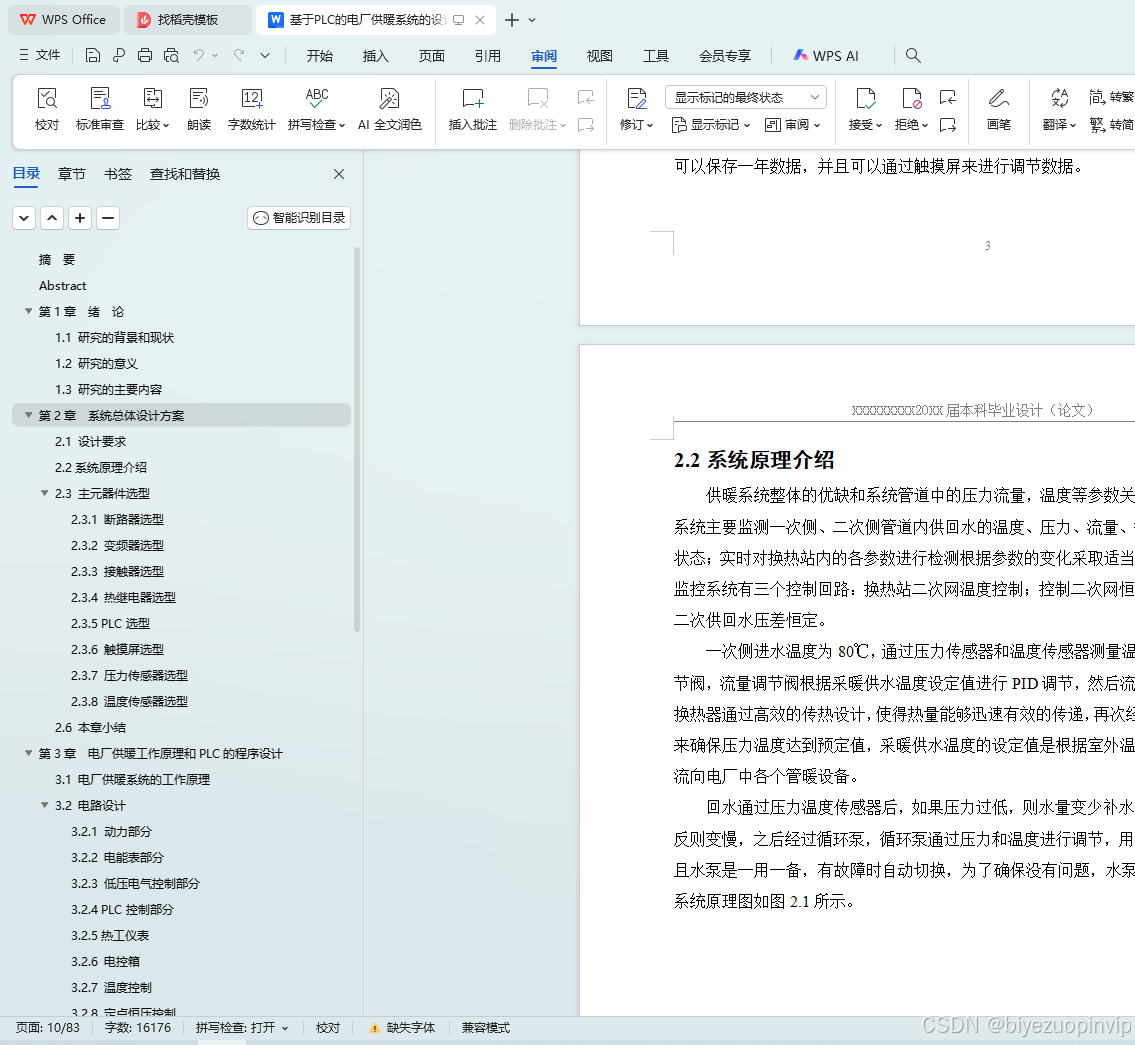Launch 标准审查 standards review
1135x1045 pixels.
(100, 109)
